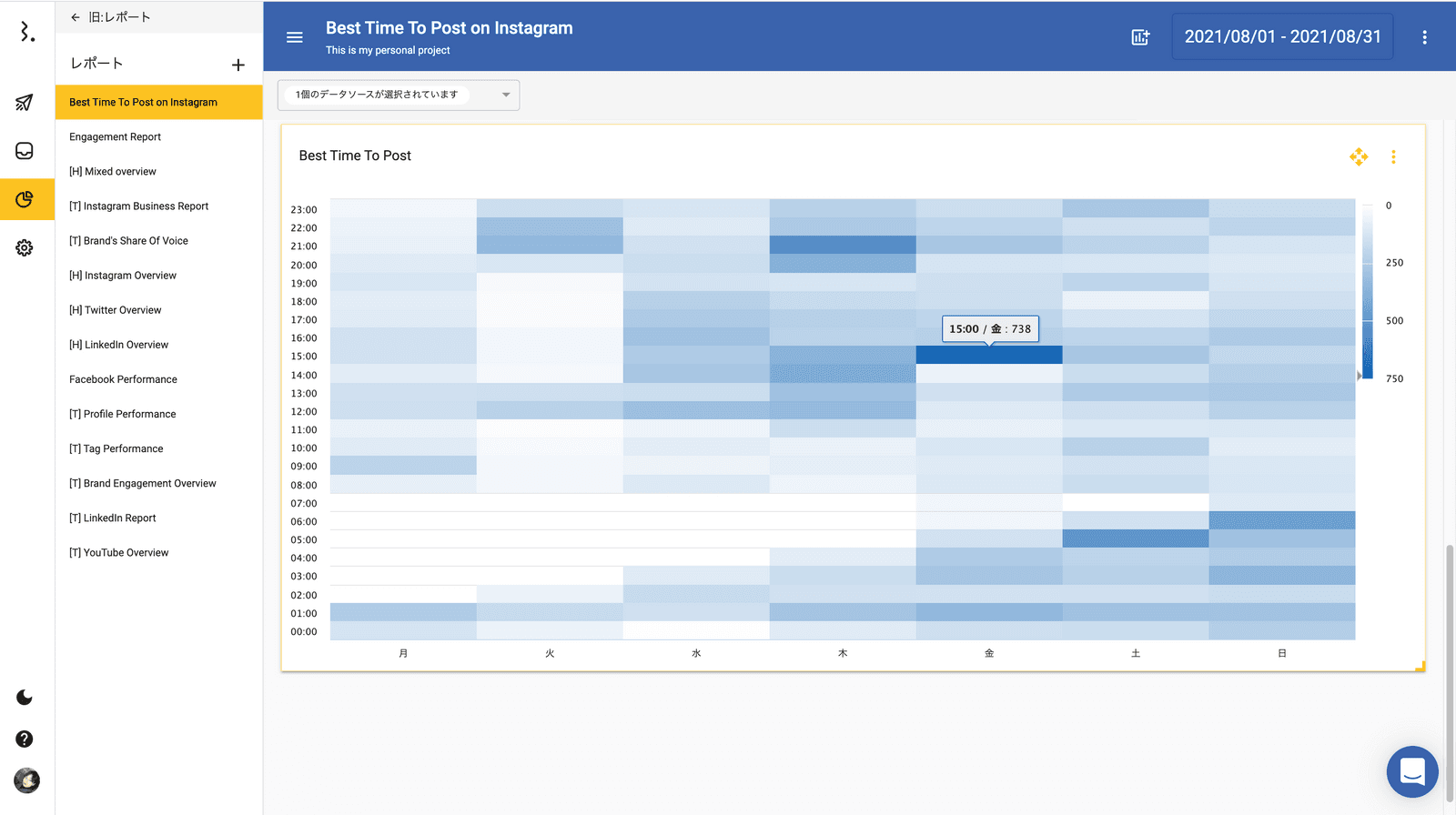This screenshot has height=815, width=1456.
Task: Select the Engagement Report item
Action: [116, 137]
